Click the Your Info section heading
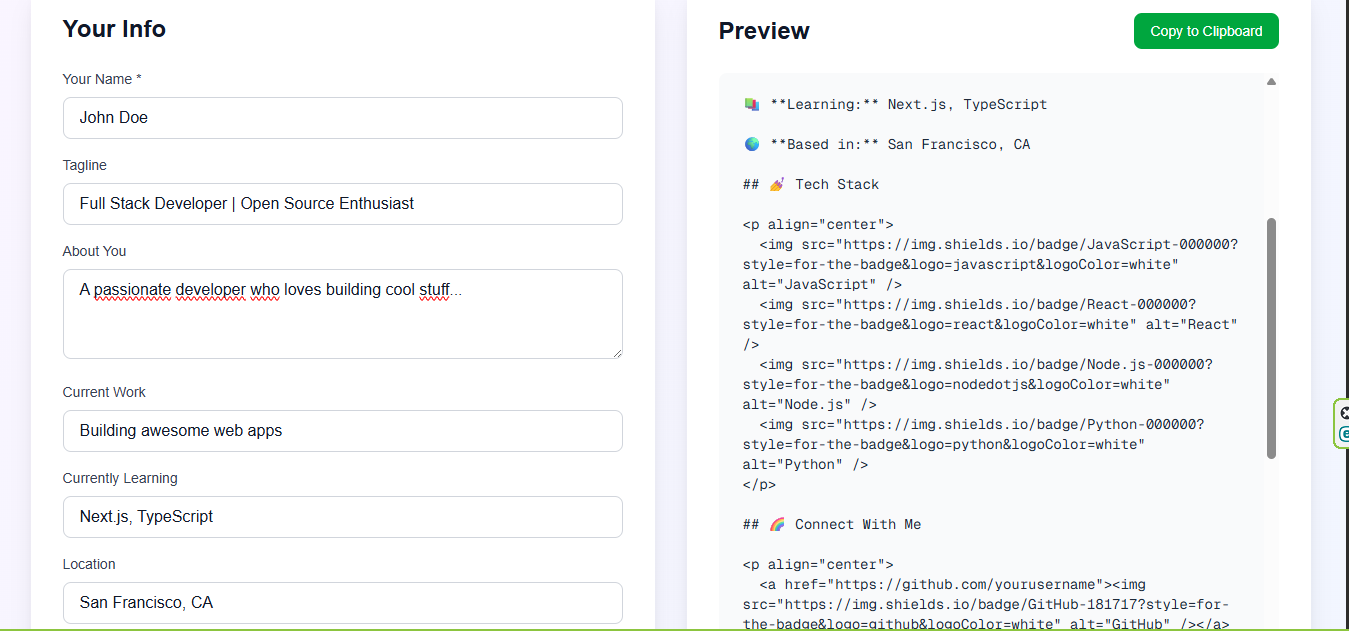This screenshot has width=1349, height=631. point(114,29)
